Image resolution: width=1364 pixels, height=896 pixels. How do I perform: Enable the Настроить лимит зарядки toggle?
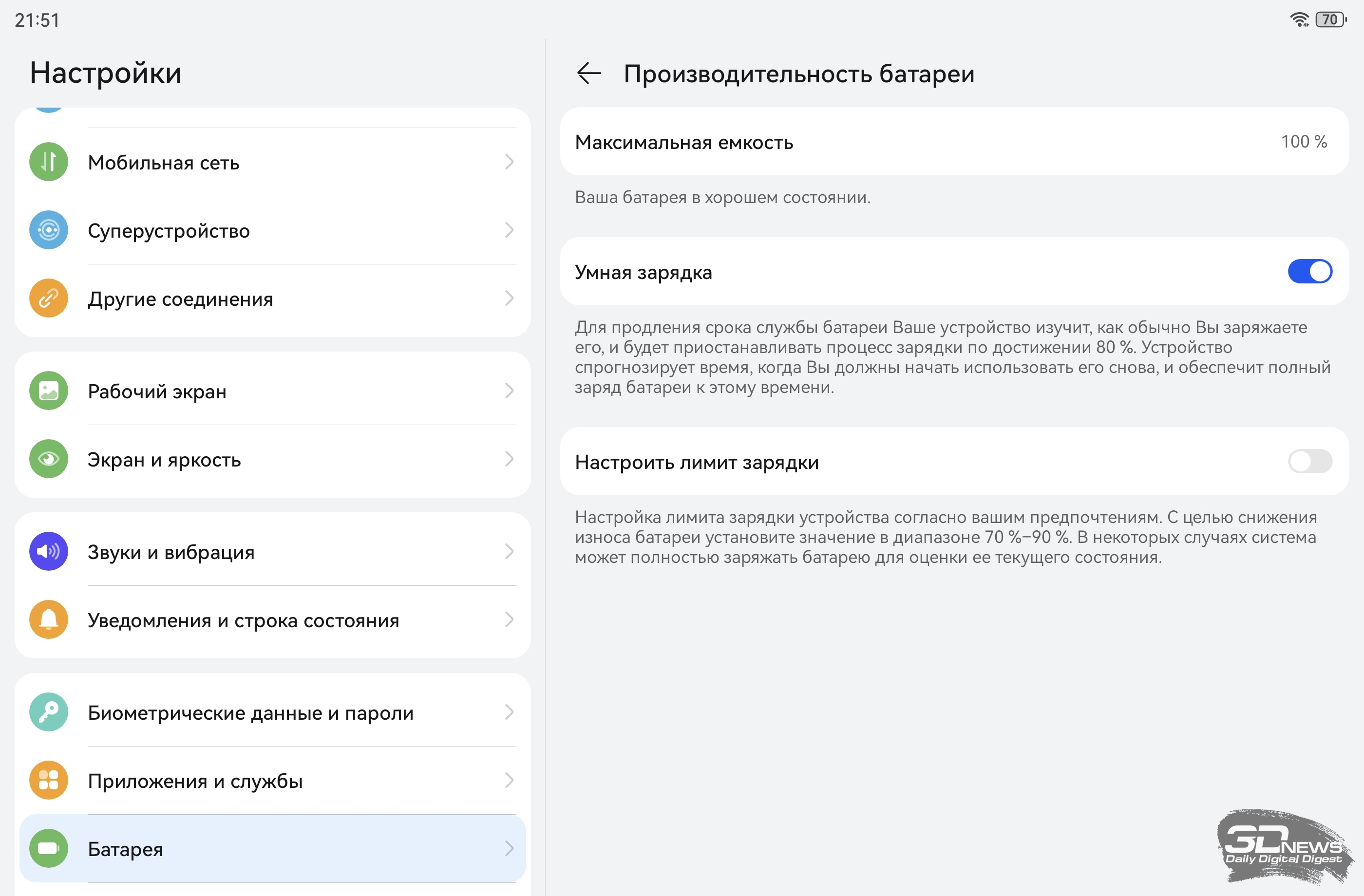pos(1309,461)
